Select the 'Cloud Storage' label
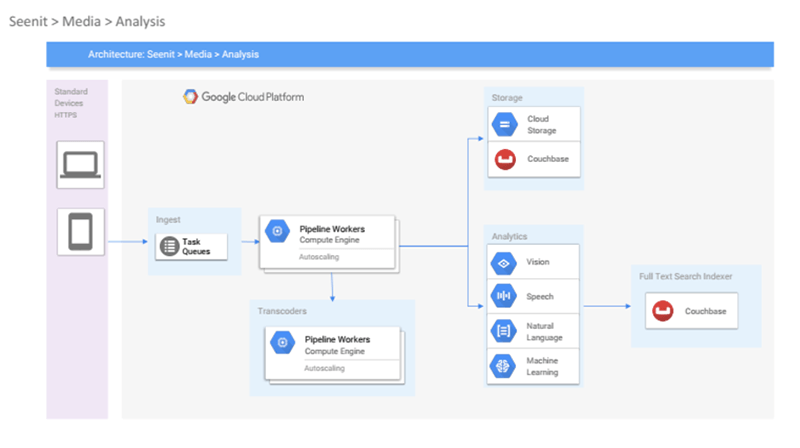Viewport: 800px width, 448px height. [542, 125]
